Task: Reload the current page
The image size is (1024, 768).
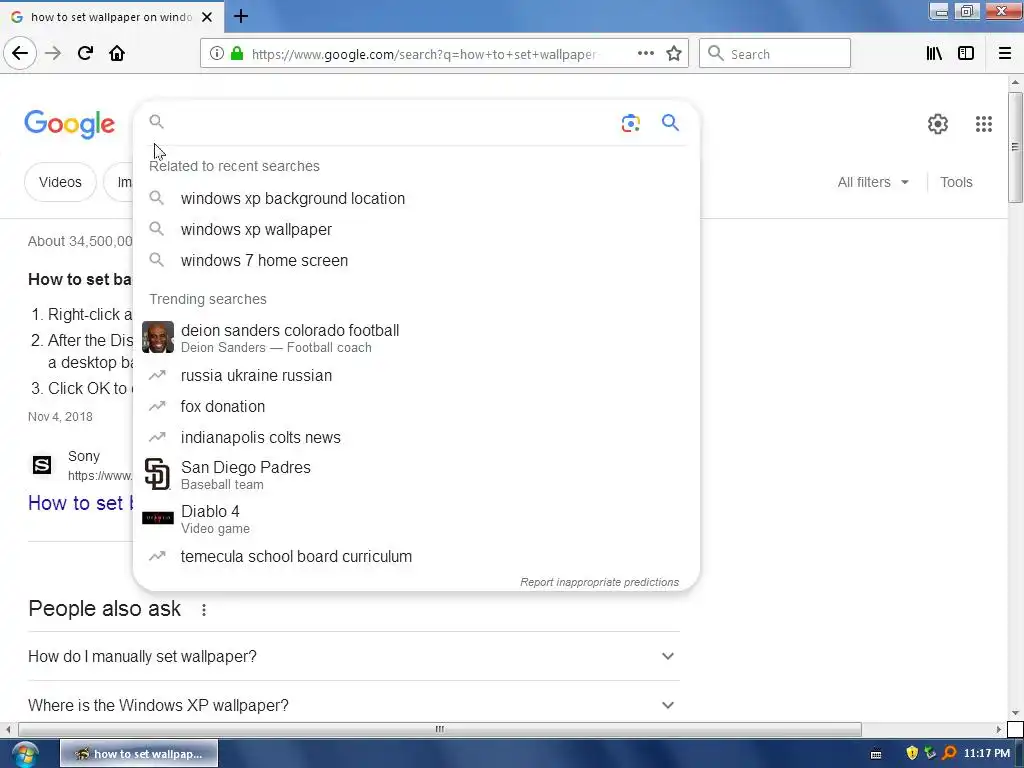Action: point(85,53)
